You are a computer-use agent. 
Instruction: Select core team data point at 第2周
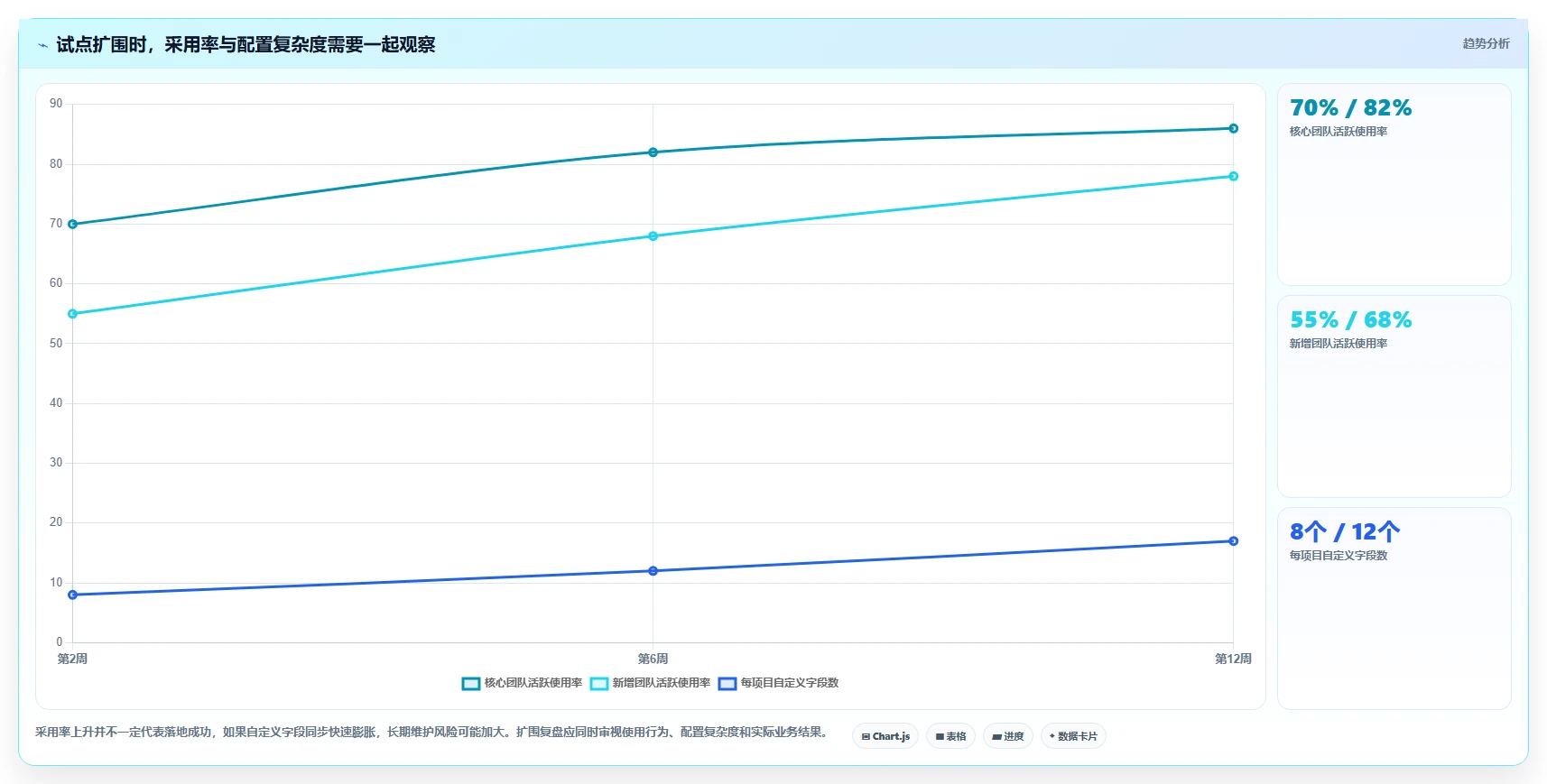(73, 224)
